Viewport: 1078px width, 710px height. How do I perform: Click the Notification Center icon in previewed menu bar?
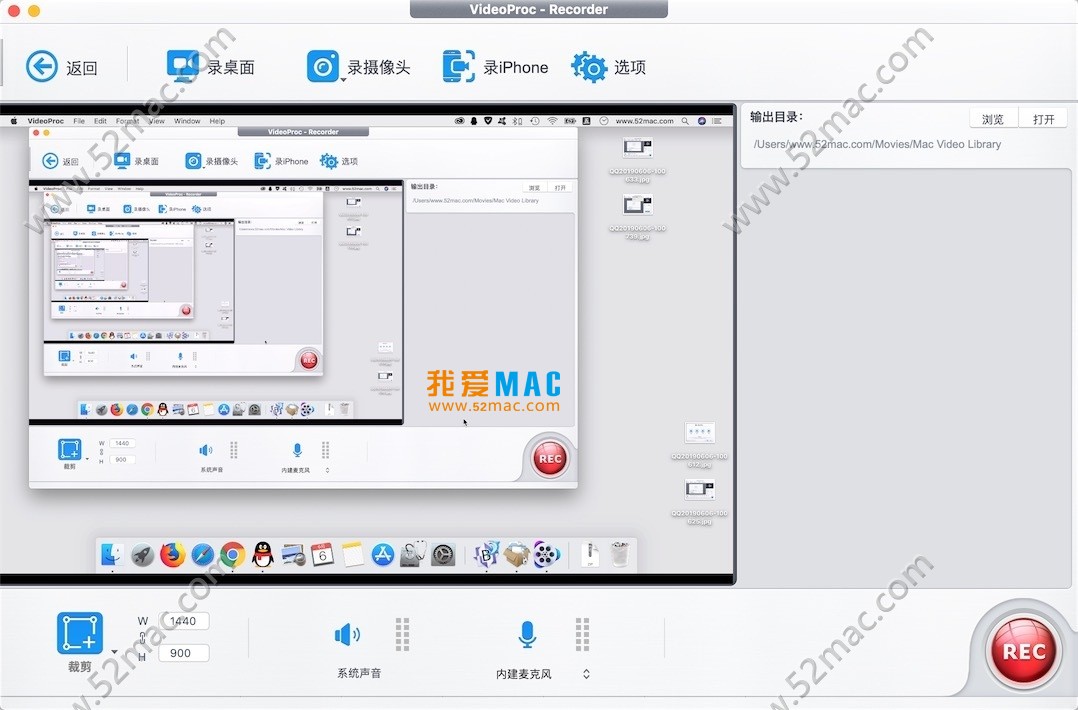click(717, 121)
